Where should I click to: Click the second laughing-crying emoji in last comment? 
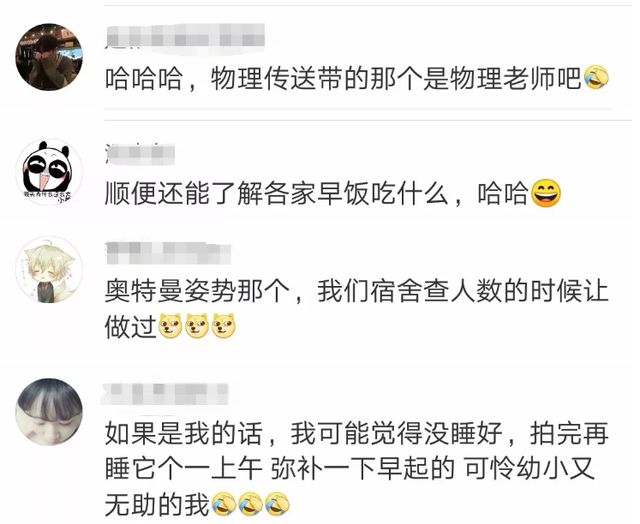(250, 504)
